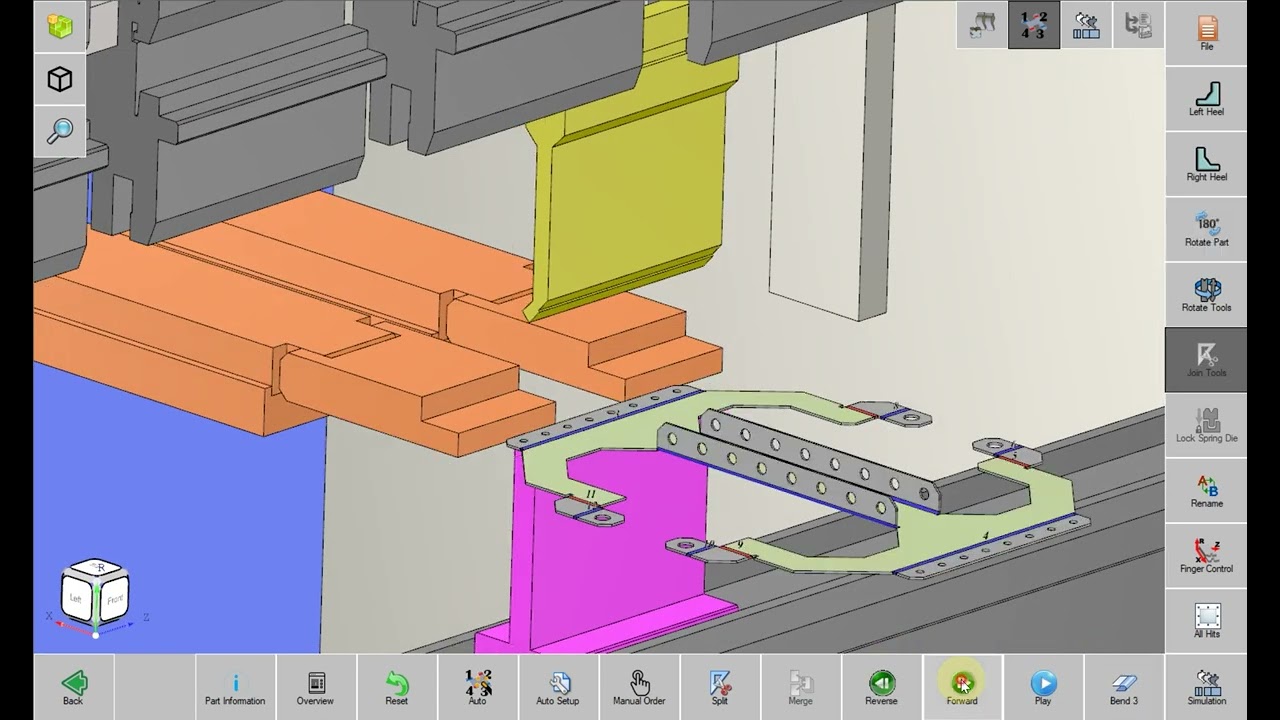Show All Hits

coord(1206,620)
